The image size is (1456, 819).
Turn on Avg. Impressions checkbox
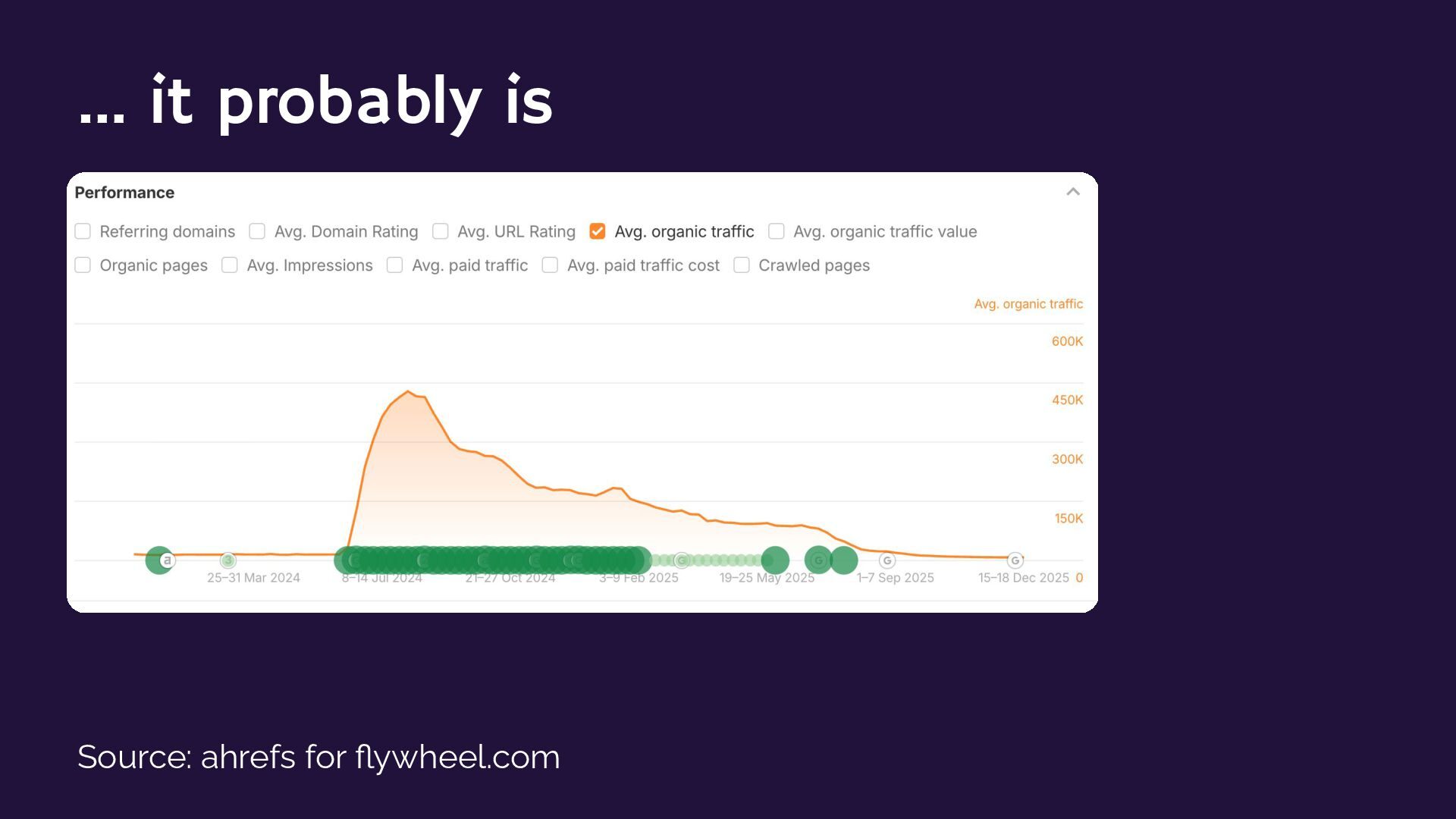pyautogui.click(x=230, y=265)
